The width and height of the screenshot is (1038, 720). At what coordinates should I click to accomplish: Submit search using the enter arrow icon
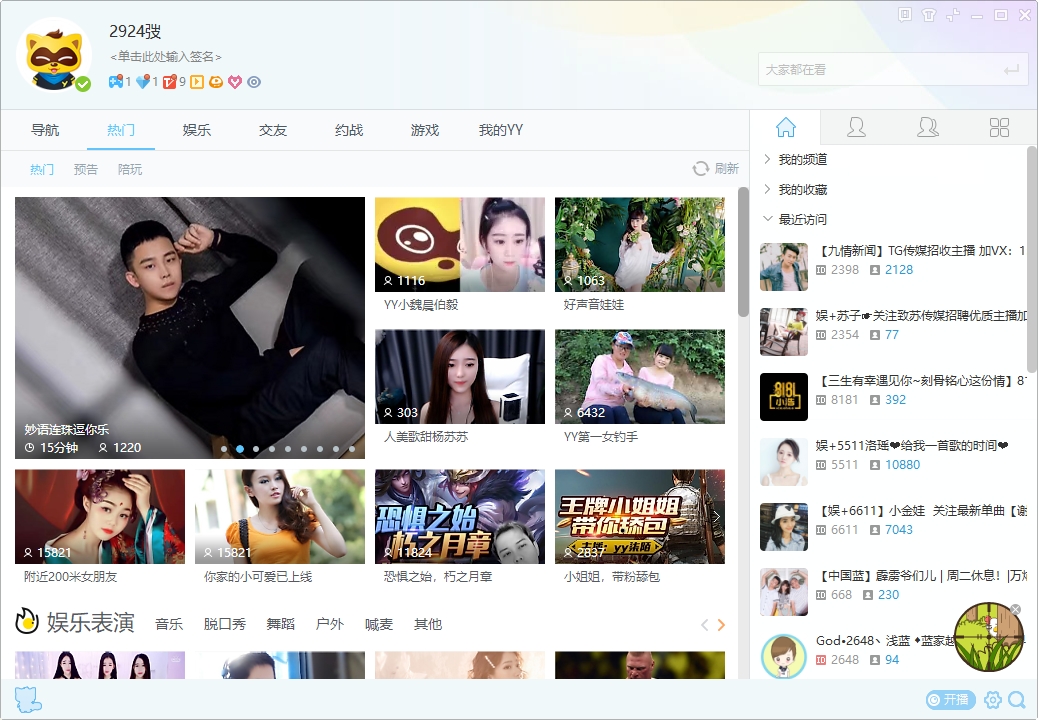click(x=1012, y=69)
